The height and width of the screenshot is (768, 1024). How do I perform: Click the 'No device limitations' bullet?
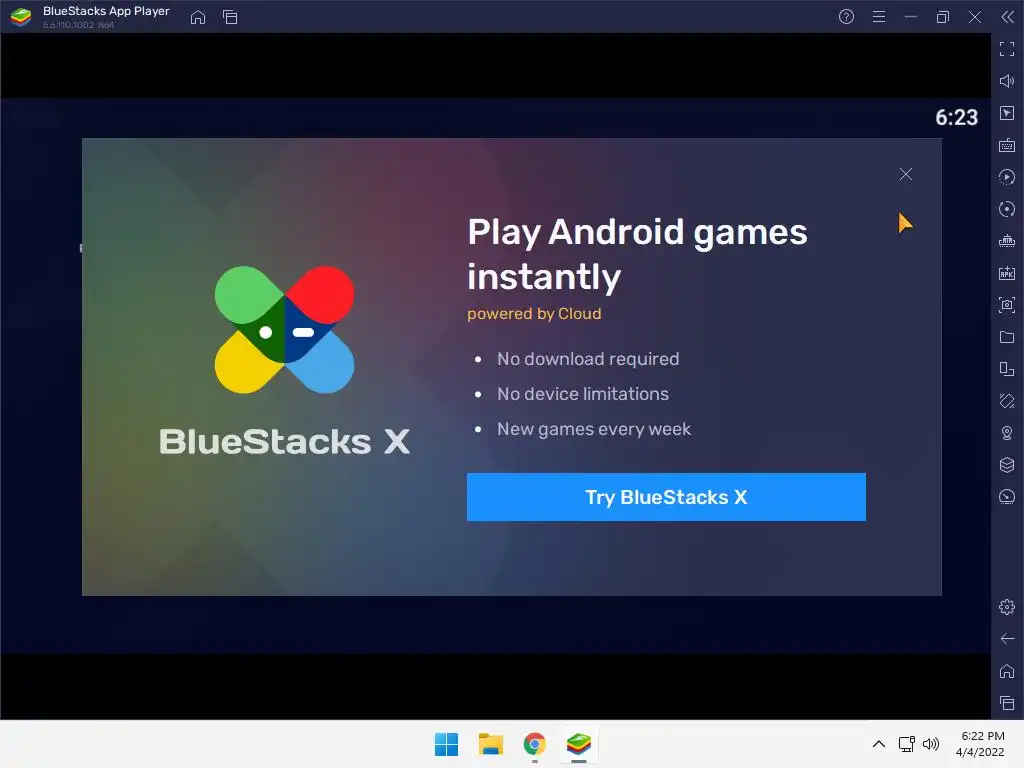point(583,394)
